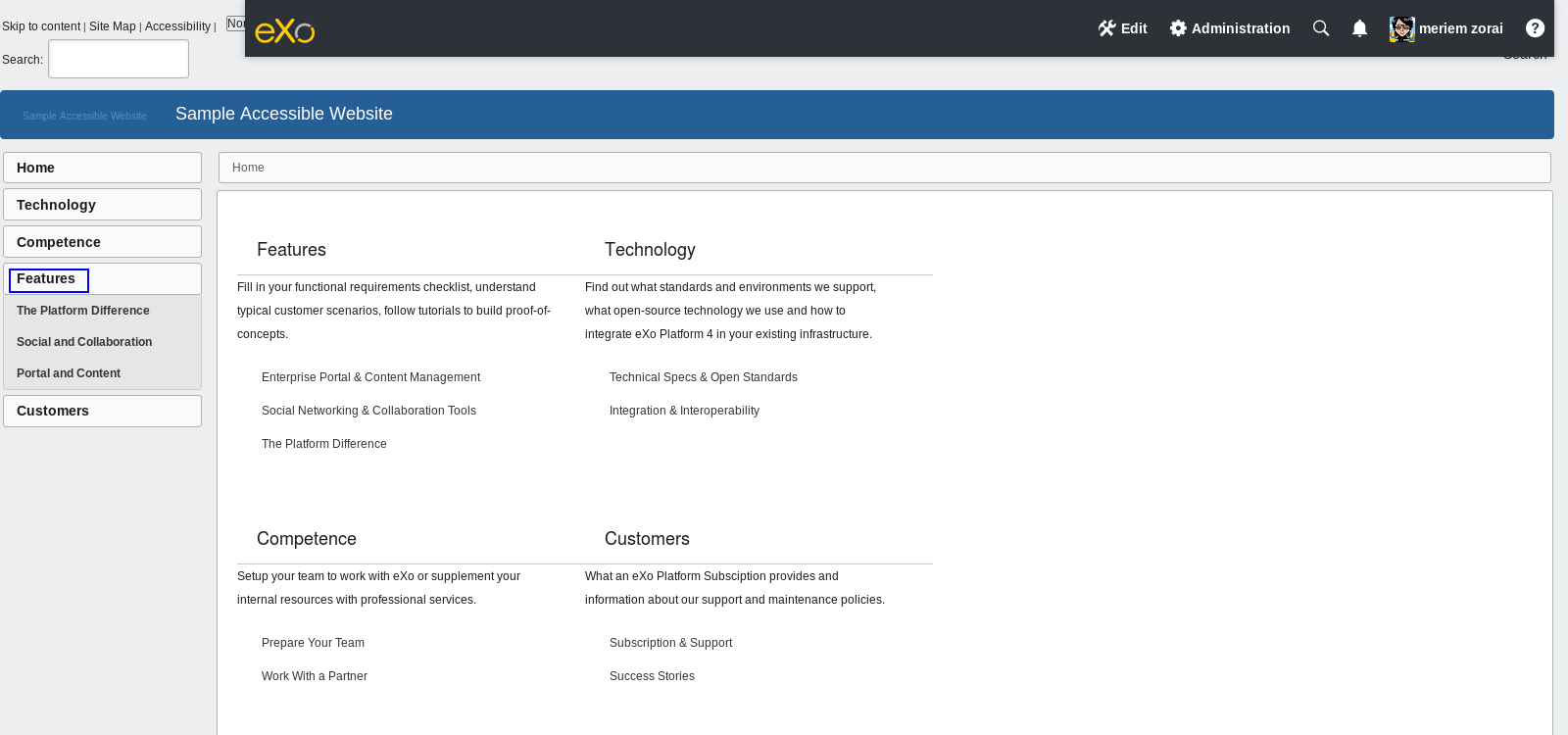The width and height of the screenshot is (1568, 735).
Task: Click meriem zorai's avatar picture
Action: point(1401,29)
